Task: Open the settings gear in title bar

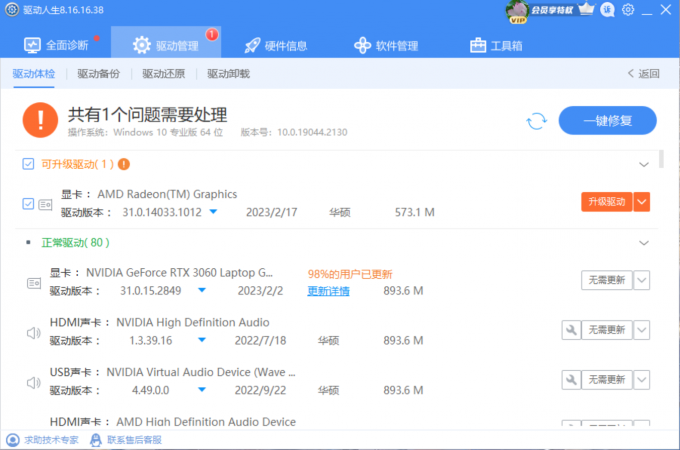Action: pyautogui.click(x=628, y=10)
